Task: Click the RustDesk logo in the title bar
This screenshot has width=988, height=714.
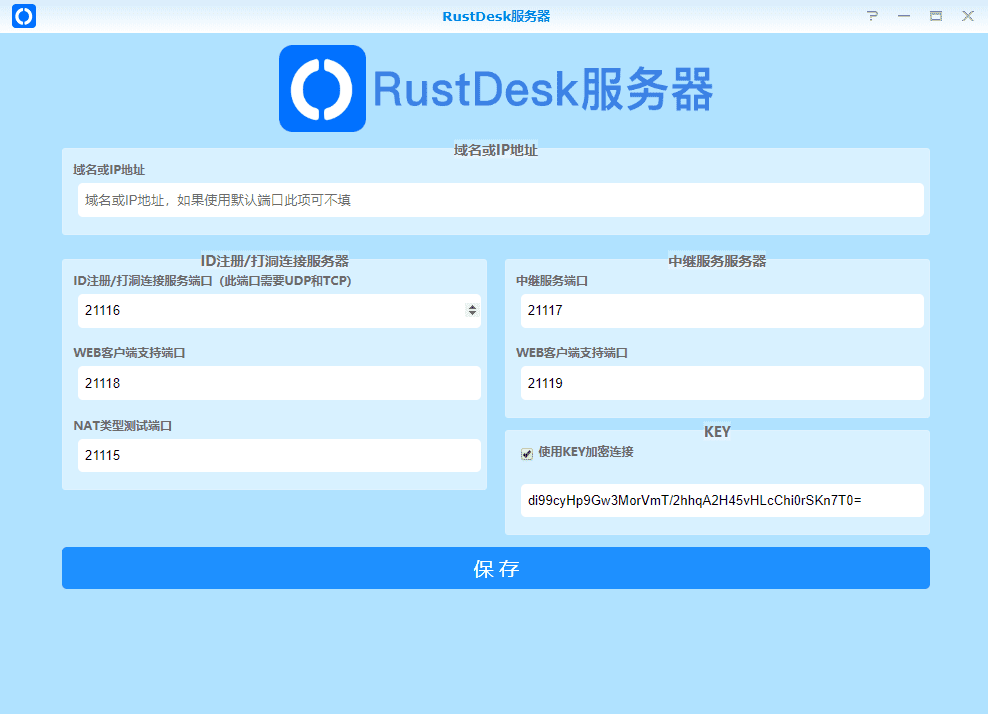Action: 23,16
